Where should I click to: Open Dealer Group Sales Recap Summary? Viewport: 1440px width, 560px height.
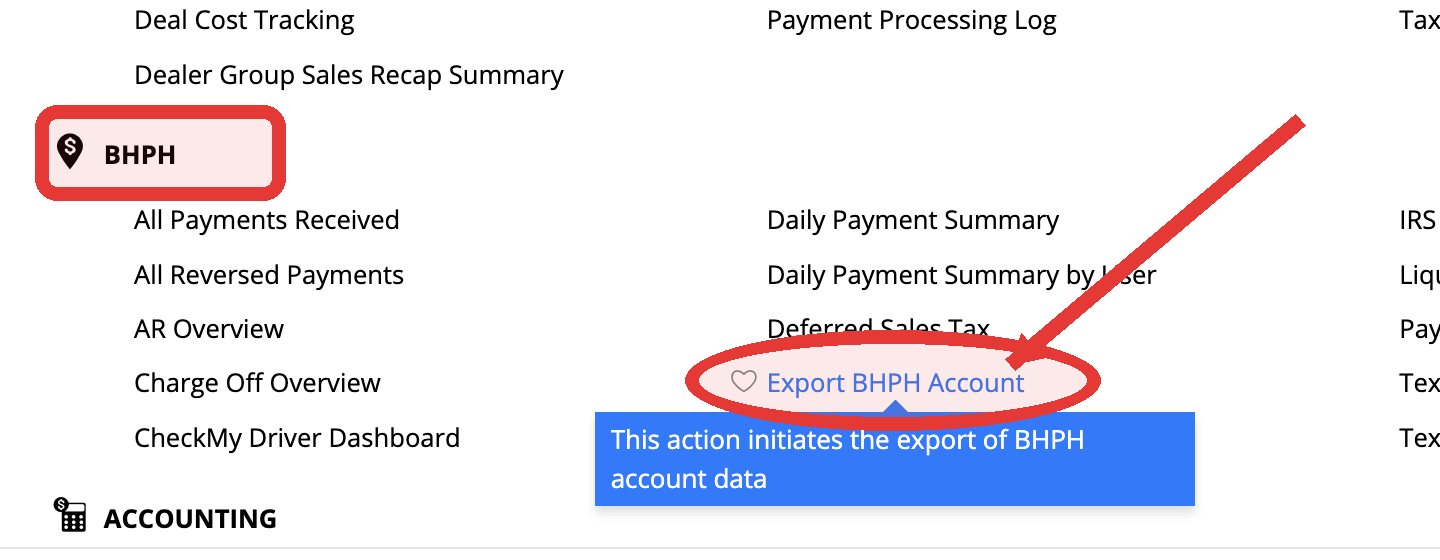click(349, 76)
